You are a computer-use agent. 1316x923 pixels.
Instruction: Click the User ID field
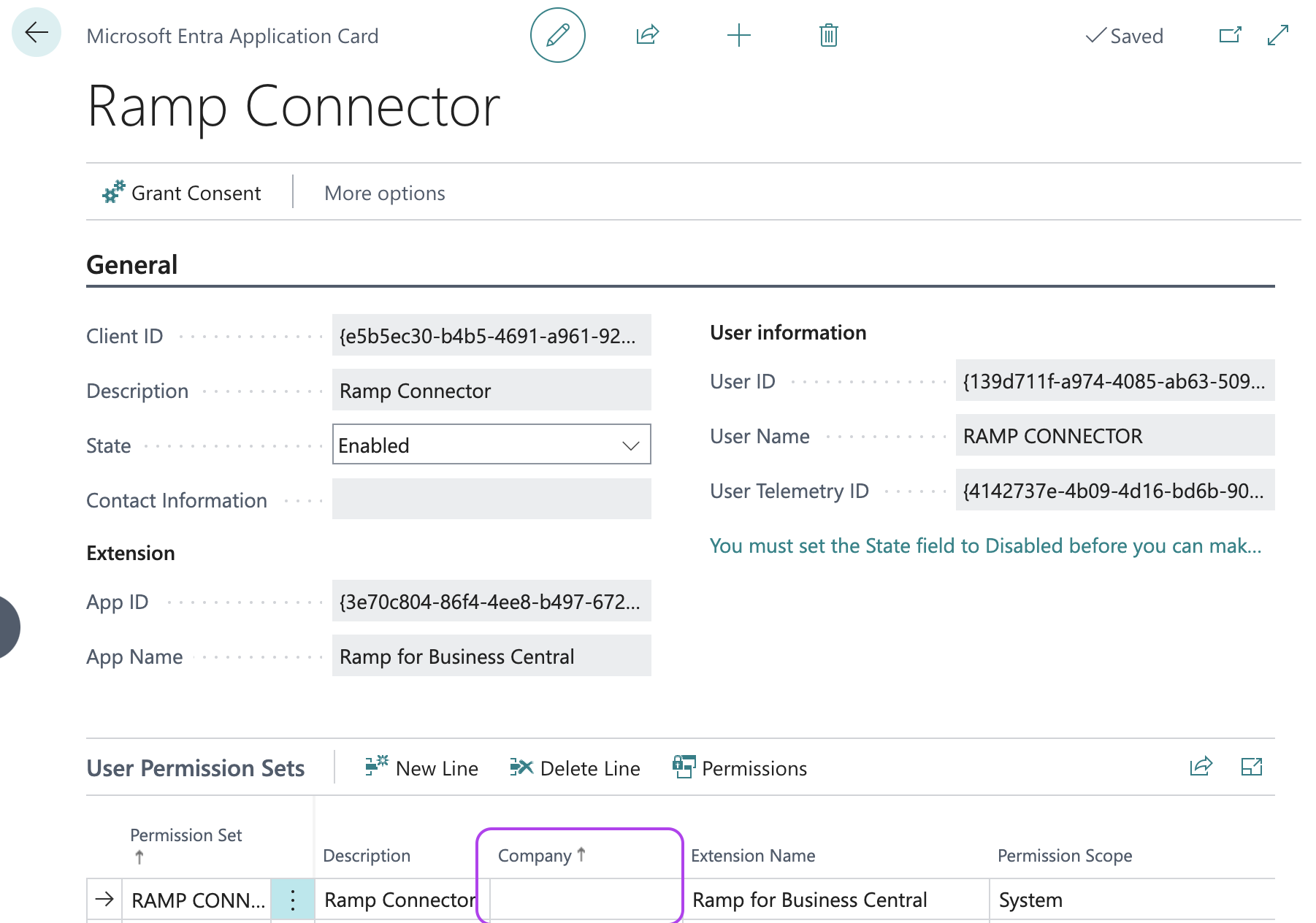[x=1115, y=380]
